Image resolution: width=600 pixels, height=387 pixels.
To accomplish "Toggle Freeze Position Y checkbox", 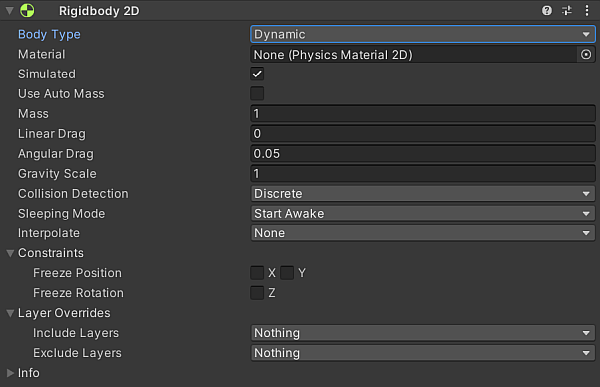I will (287, 273).
